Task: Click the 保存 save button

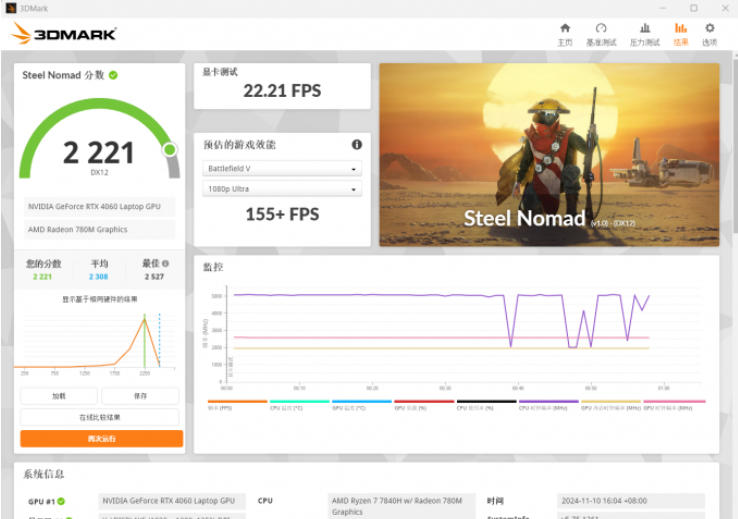Action: pos(140,396)
